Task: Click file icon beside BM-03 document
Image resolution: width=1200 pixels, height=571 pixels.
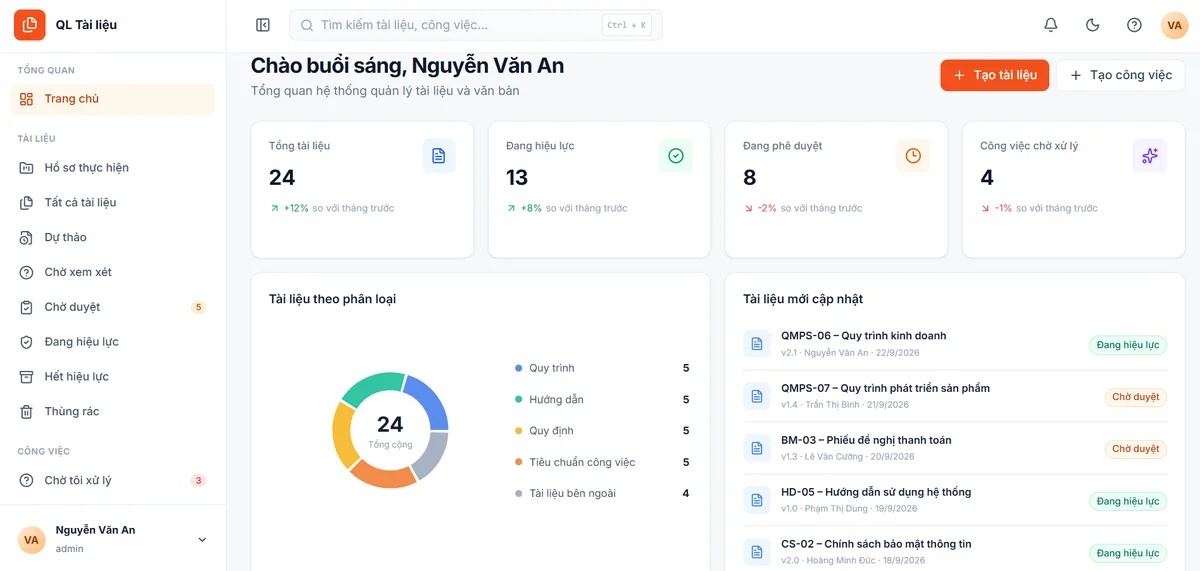Action: [x=757, y=448]
